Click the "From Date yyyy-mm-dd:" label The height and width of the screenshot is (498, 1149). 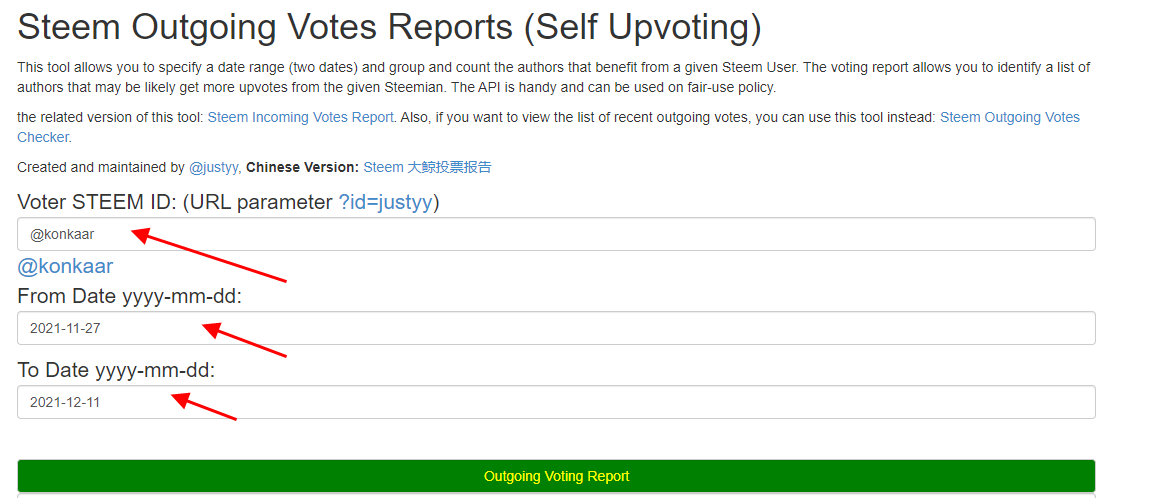click(x=130, y=297)
